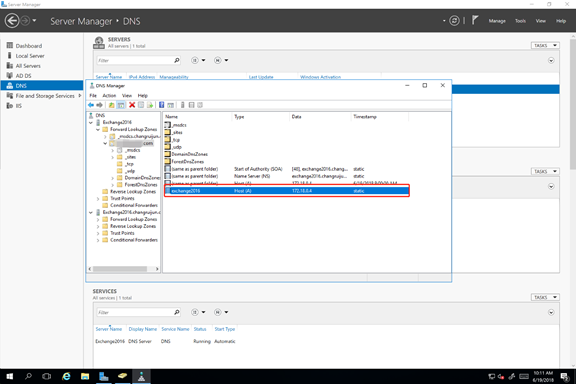Viewport: 576px width, 384px height.
Task: Click the Services filter input field
Action: 135,312
